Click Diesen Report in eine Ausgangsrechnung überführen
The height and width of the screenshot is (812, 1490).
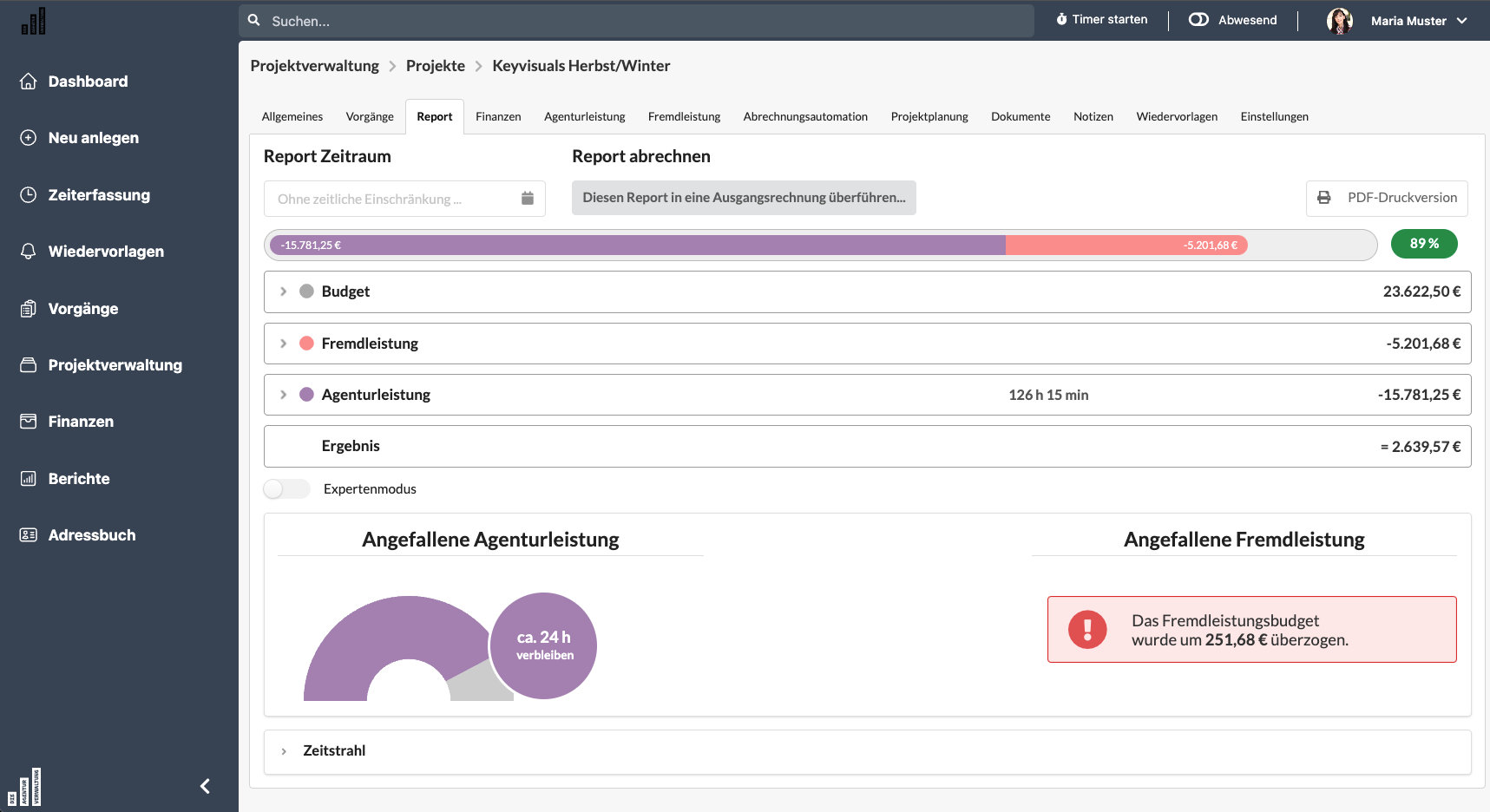click(744, 198)
